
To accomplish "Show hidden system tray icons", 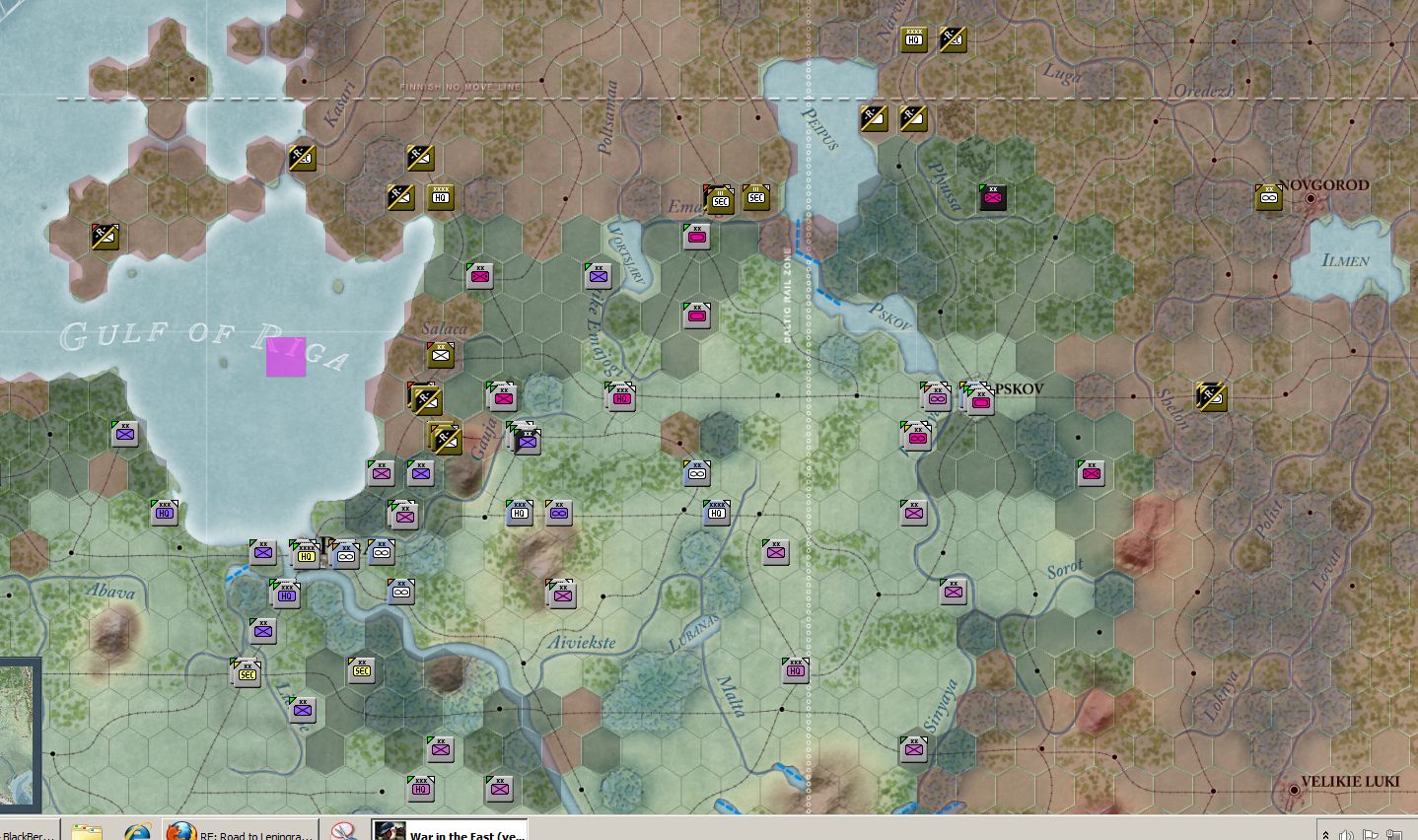I will 1327,834.
